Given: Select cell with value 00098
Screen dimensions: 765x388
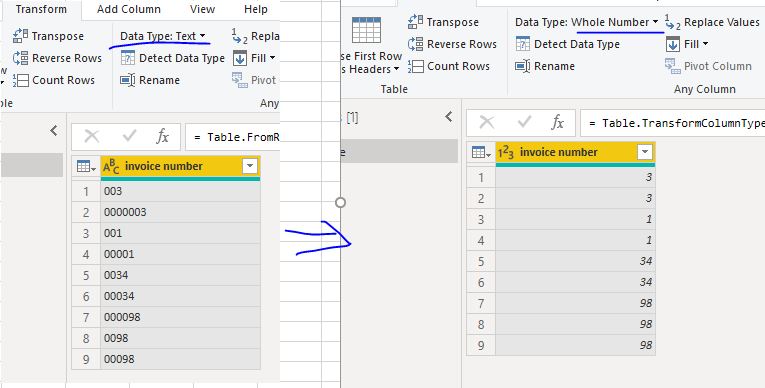Looking at the screenshot, I should click(181, 359).
